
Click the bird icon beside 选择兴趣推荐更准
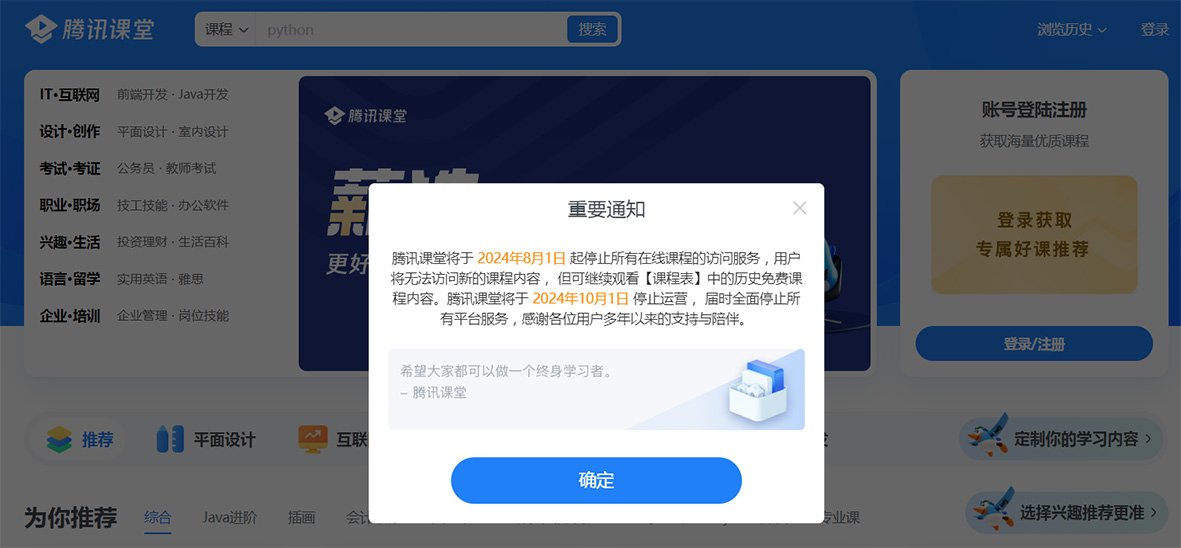tap(992, 510)
